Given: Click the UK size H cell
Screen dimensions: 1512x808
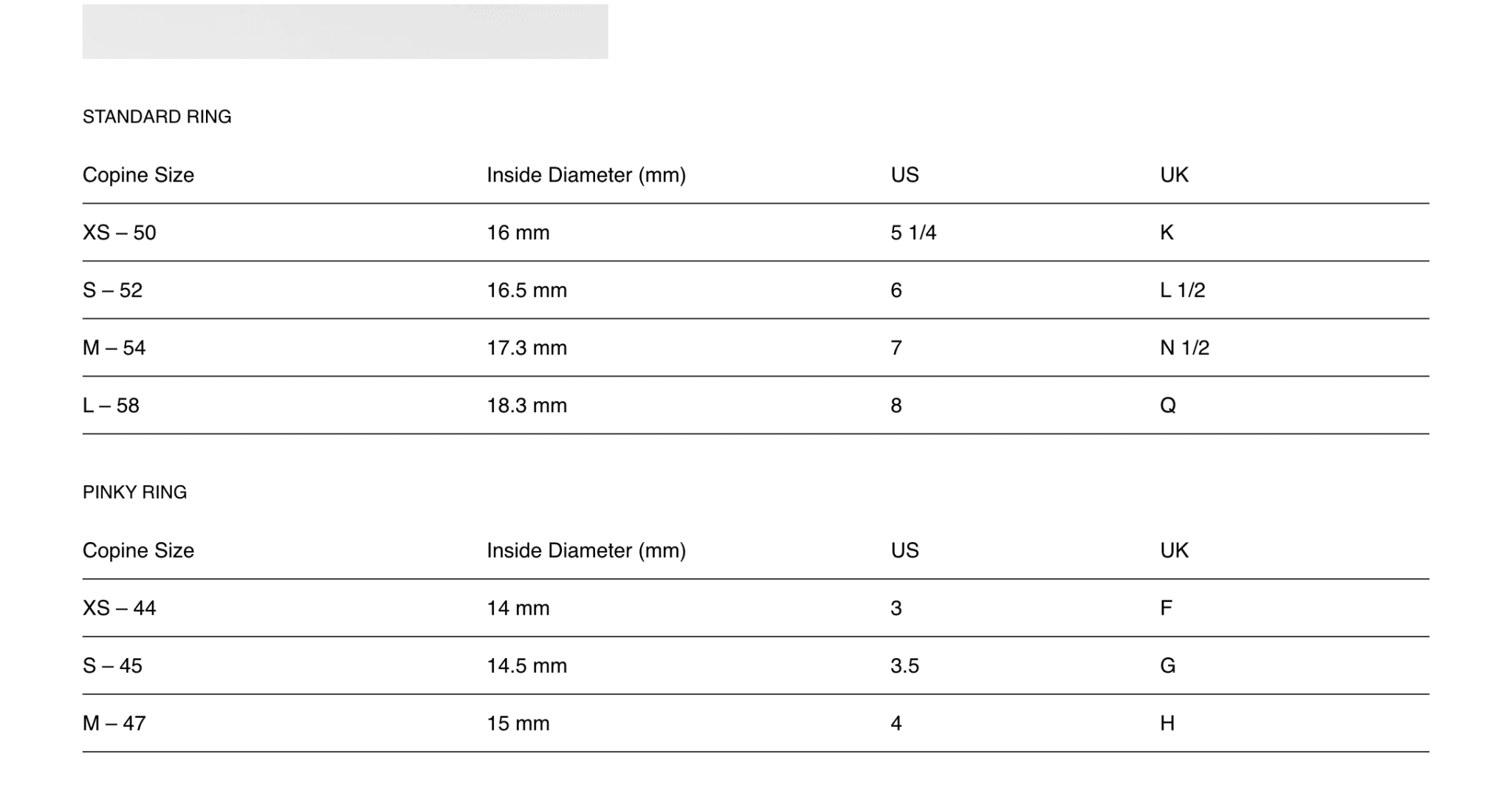Looking at the screenshot, I should pyautogui.click(x=1166, y=723).
